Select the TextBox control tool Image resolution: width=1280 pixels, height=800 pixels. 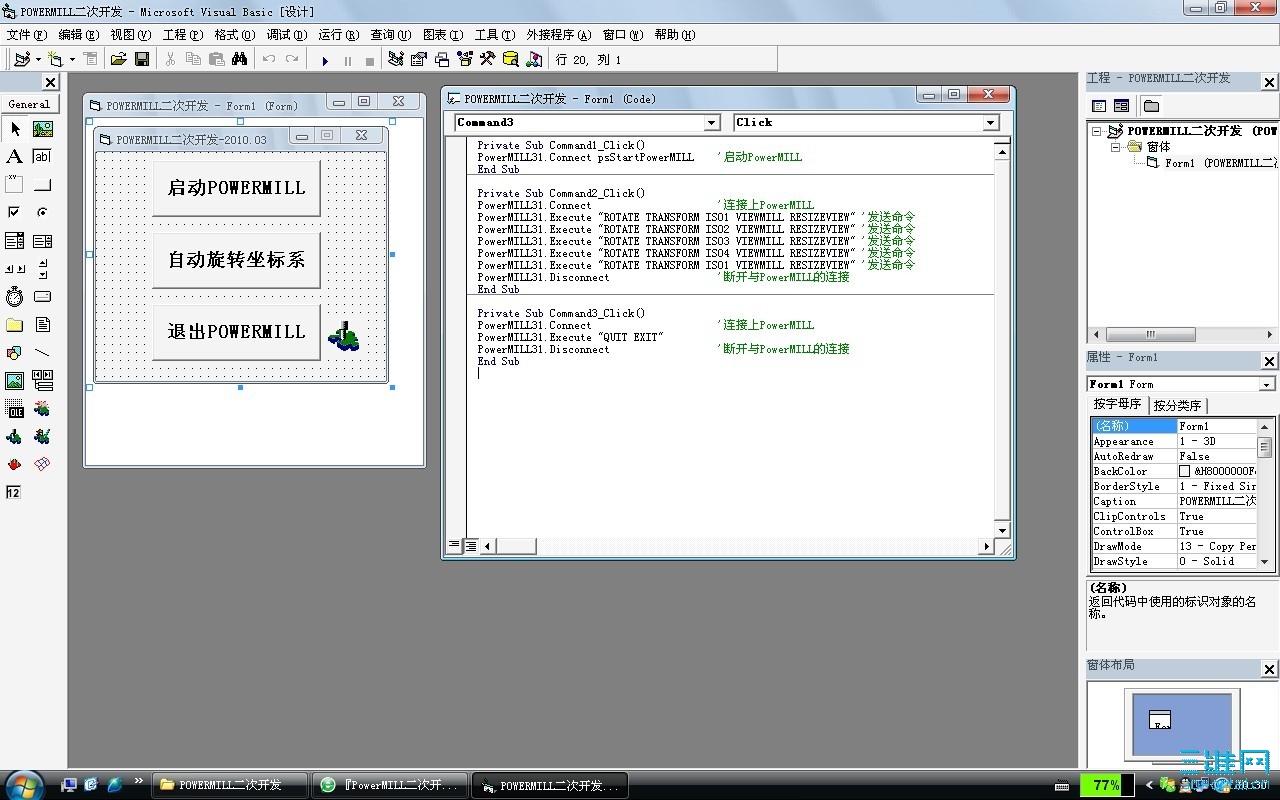coord(43,157)
